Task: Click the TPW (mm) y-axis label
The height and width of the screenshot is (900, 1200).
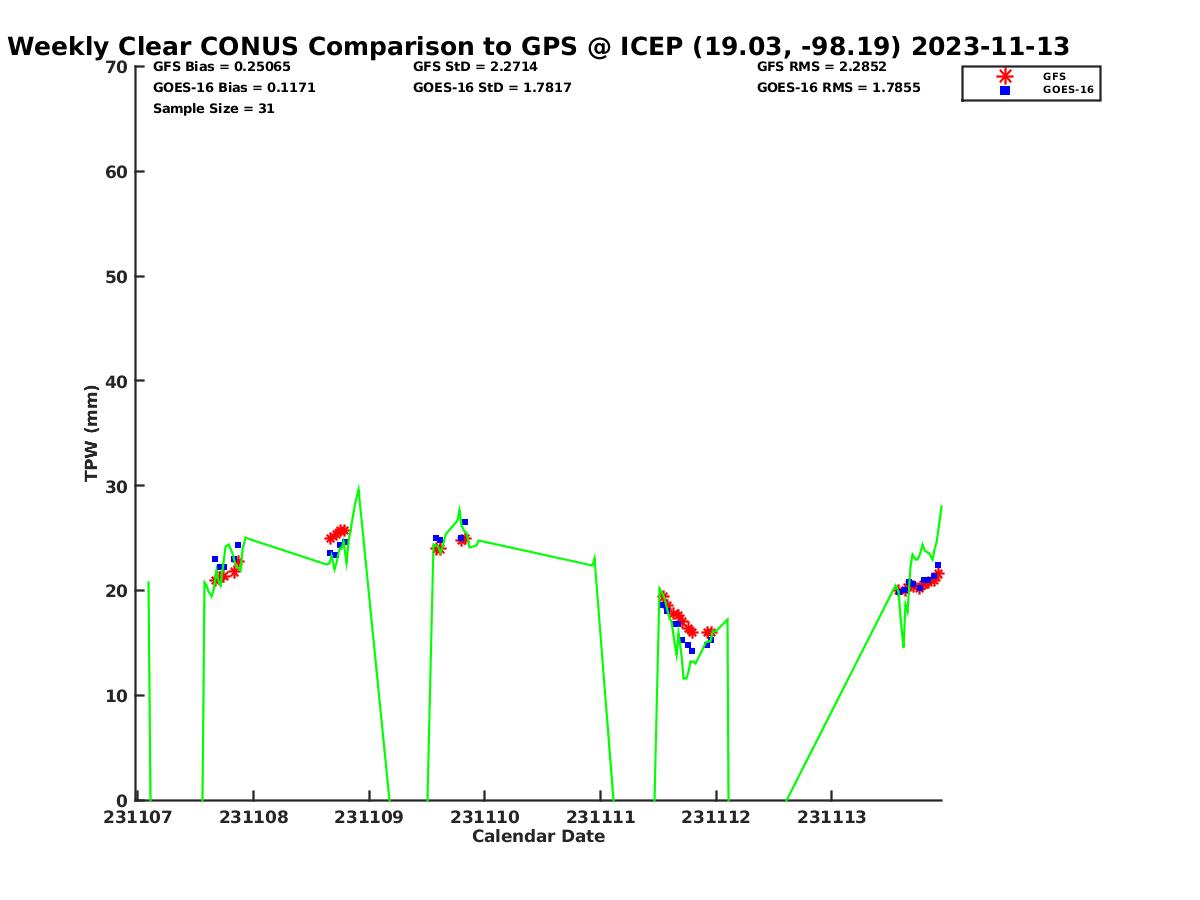Action: tap(92, 433)
